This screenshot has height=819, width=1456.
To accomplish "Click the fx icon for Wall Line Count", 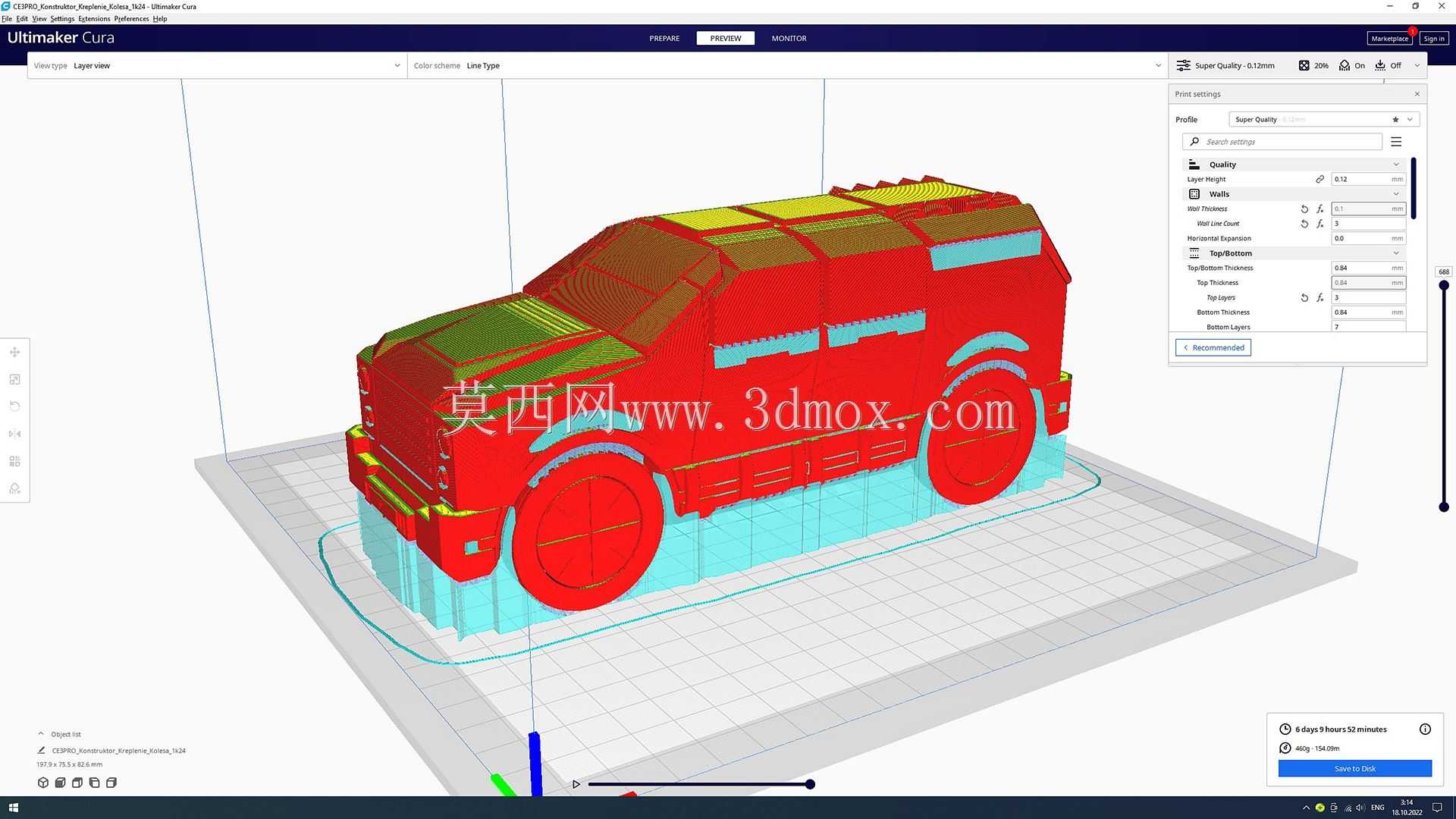I will (x=1320, y=224).
